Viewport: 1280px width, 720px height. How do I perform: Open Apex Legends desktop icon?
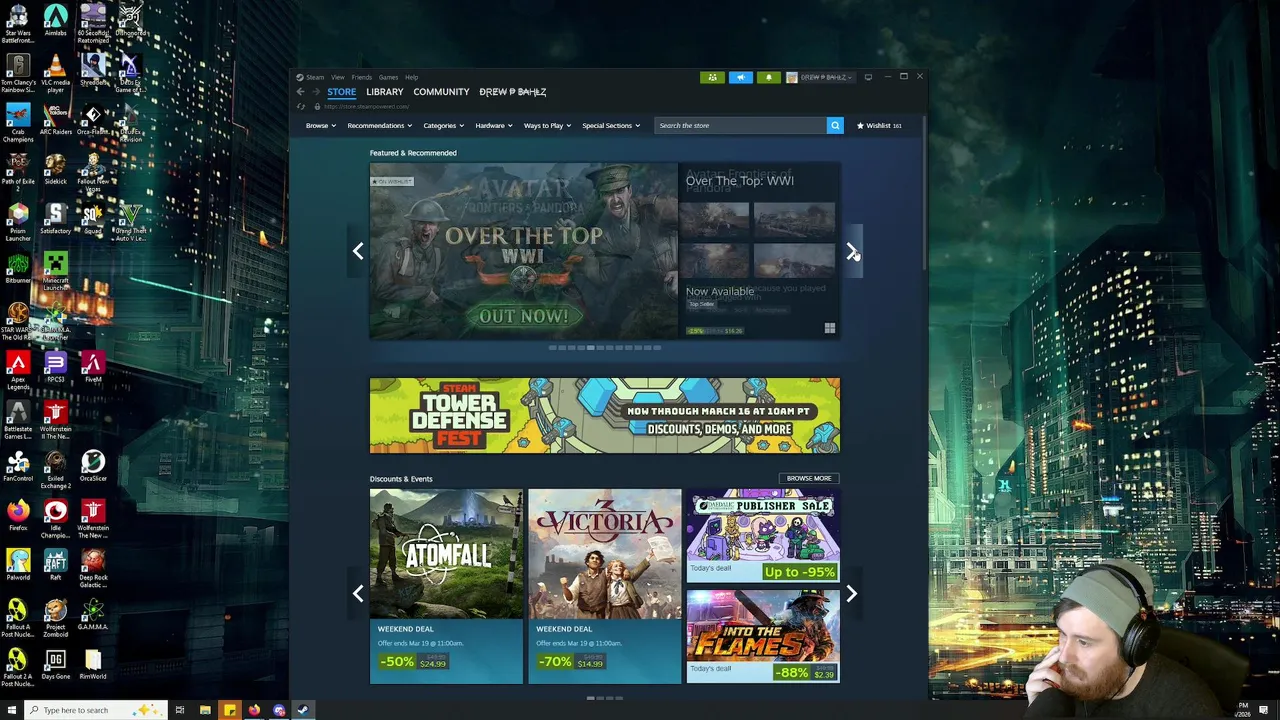(x=18, y=370)
